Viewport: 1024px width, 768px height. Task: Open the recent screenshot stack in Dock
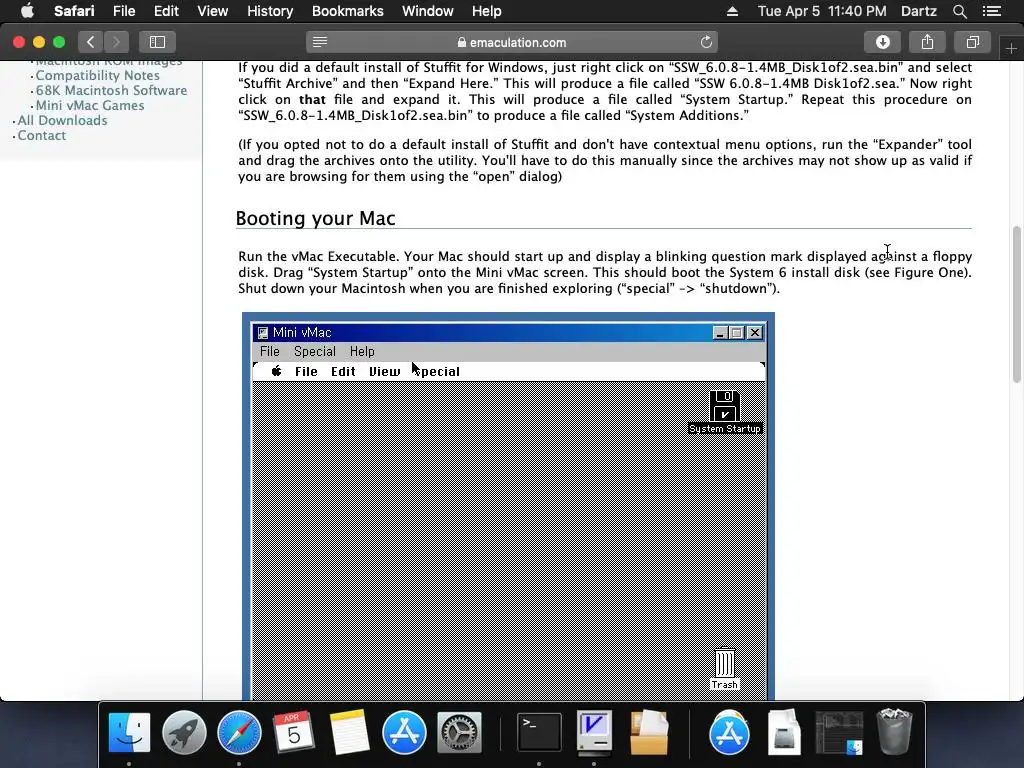(x=839, y=732)
